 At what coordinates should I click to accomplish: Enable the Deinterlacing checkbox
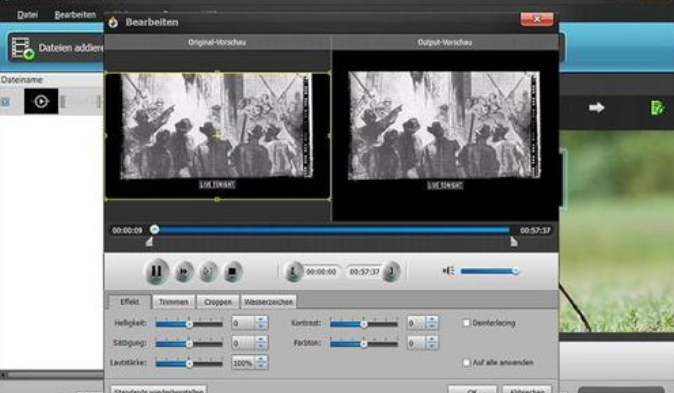click(466, 322)
